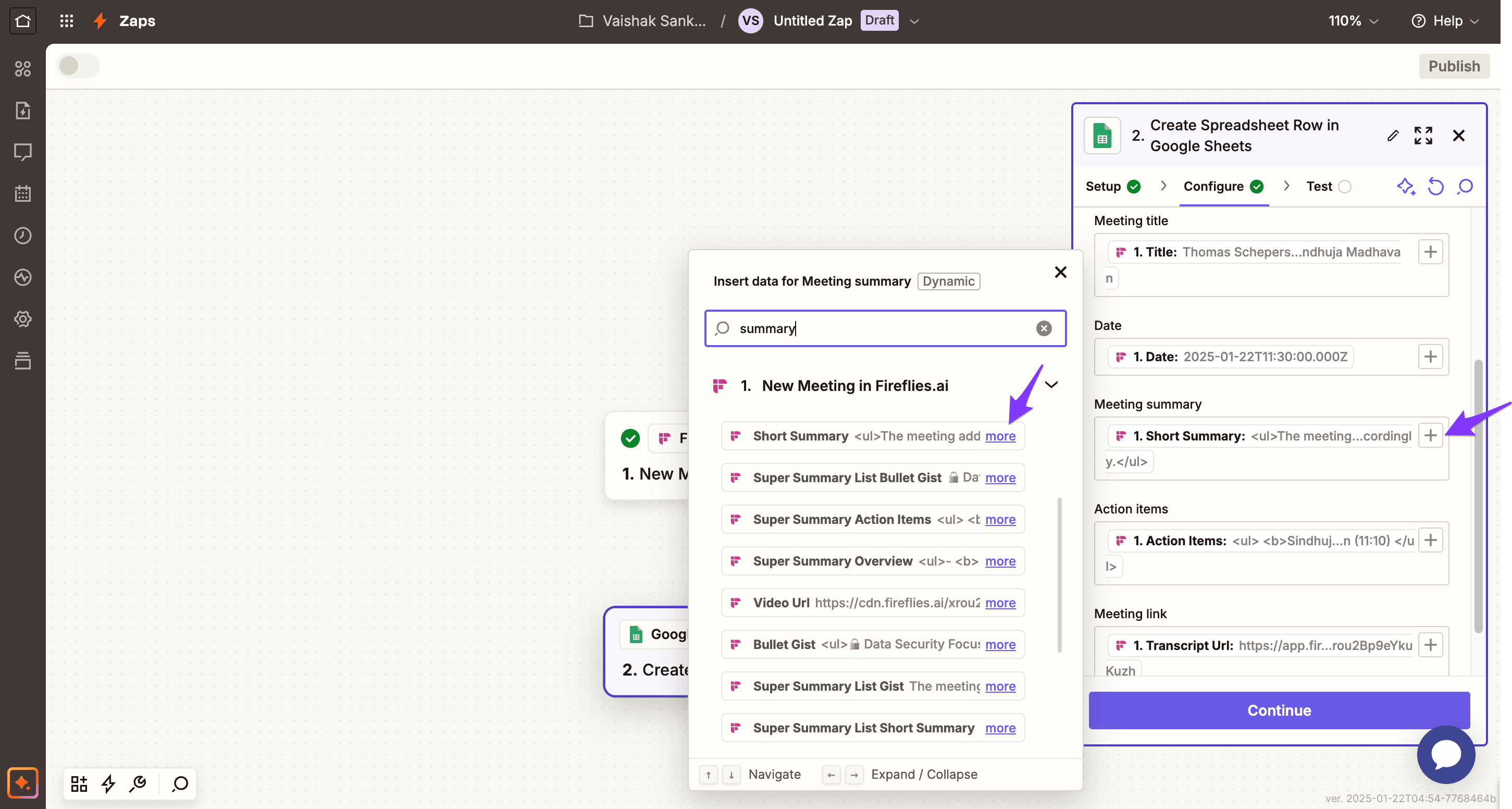1512x809 pixels.
Task: Click the Publish button
Action: (x=1454, y=66)
